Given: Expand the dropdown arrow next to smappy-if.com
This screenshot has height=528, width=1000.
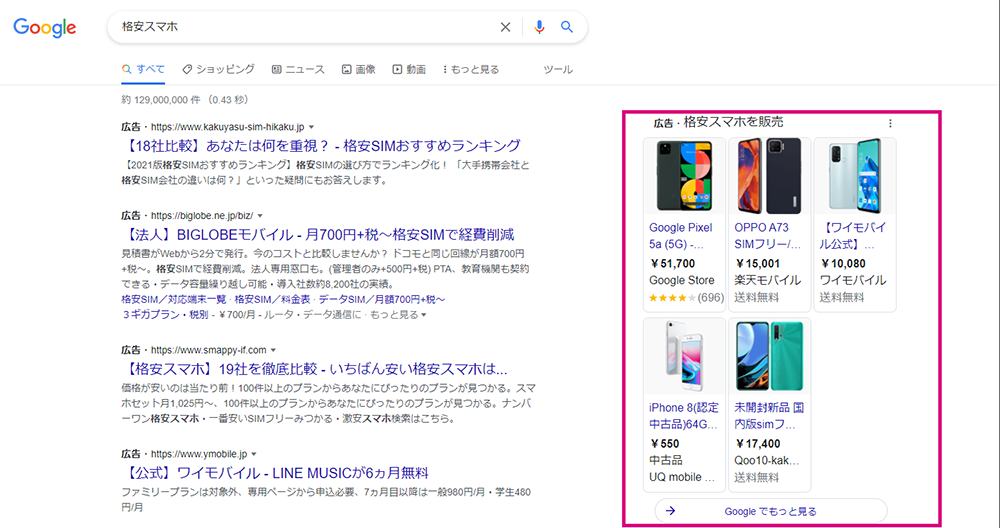Looking at the screenshot, I should [x=274, y=350].
